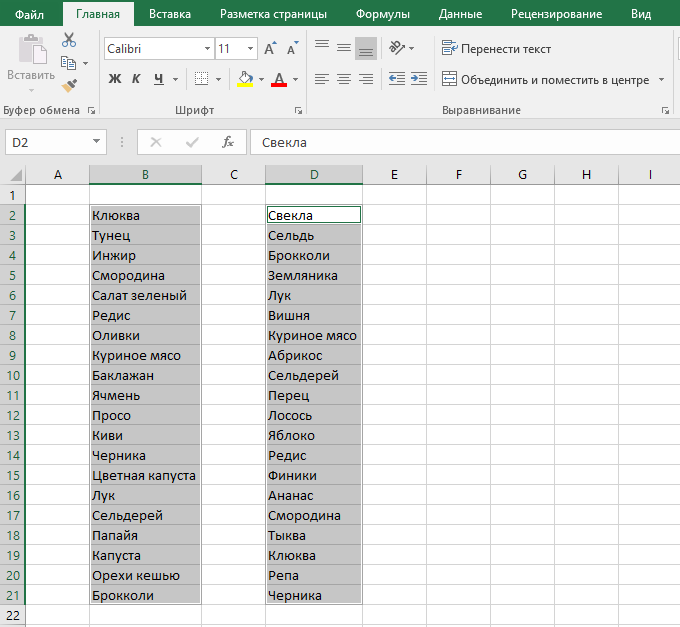Apply cell borders icon
The image size is (680, 627).
pyautogui.click(x=201, y=79)
